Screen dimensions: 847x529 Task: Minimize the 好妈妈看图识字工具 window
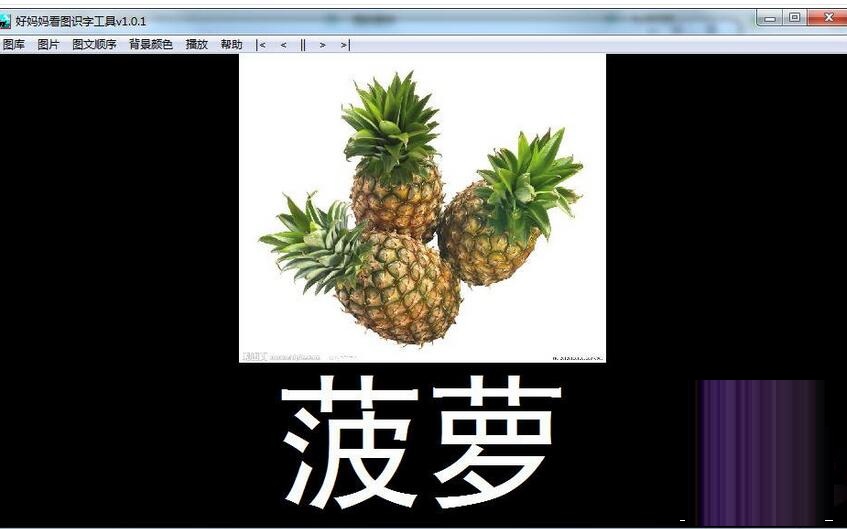tap(770, 18)
